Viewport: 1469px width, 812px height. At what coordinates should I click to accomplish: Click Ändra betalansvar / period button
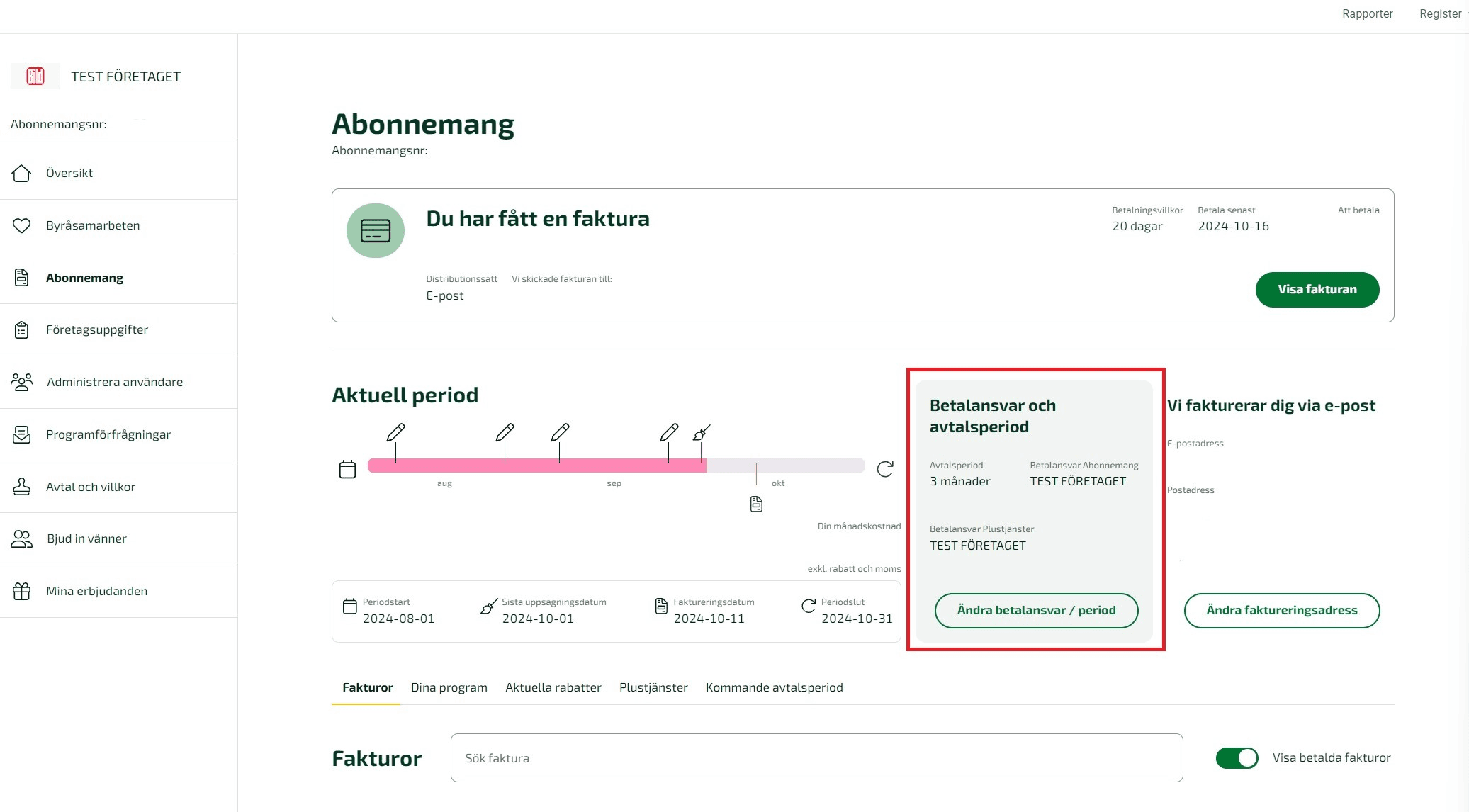(1036, 611)
